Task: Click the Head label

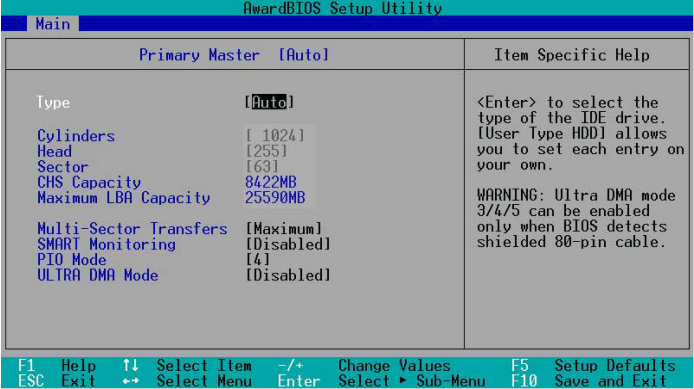Action: click(x=54, y=151)
